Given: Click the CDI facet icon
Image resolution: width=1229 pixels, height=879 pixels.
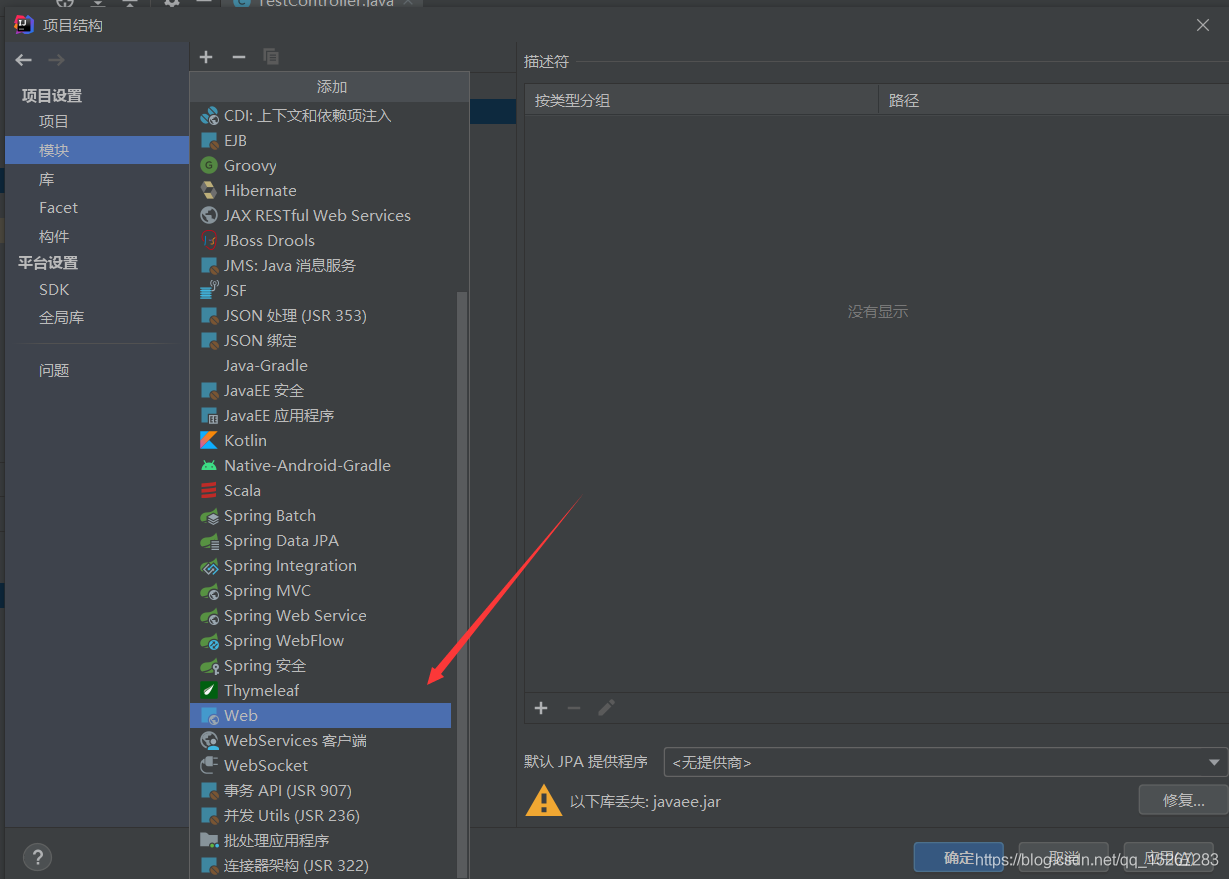Looking at the screenshot, I should (209, 116).
